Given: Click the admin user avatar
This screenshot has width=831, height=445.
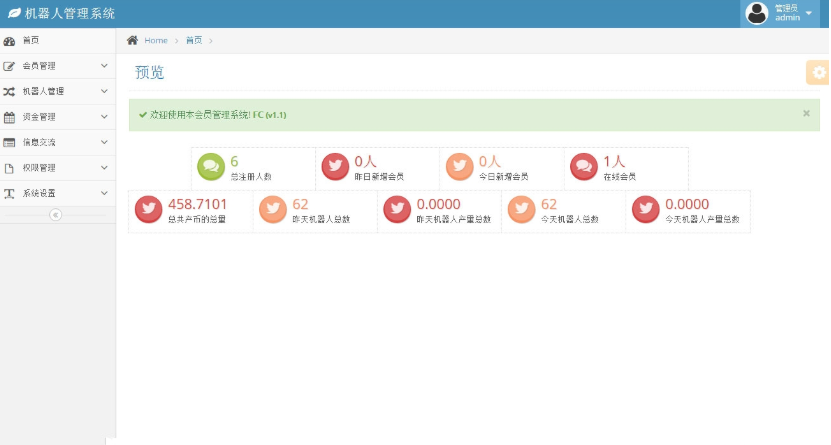Looking at the screenshot, I should click(757, 13).
